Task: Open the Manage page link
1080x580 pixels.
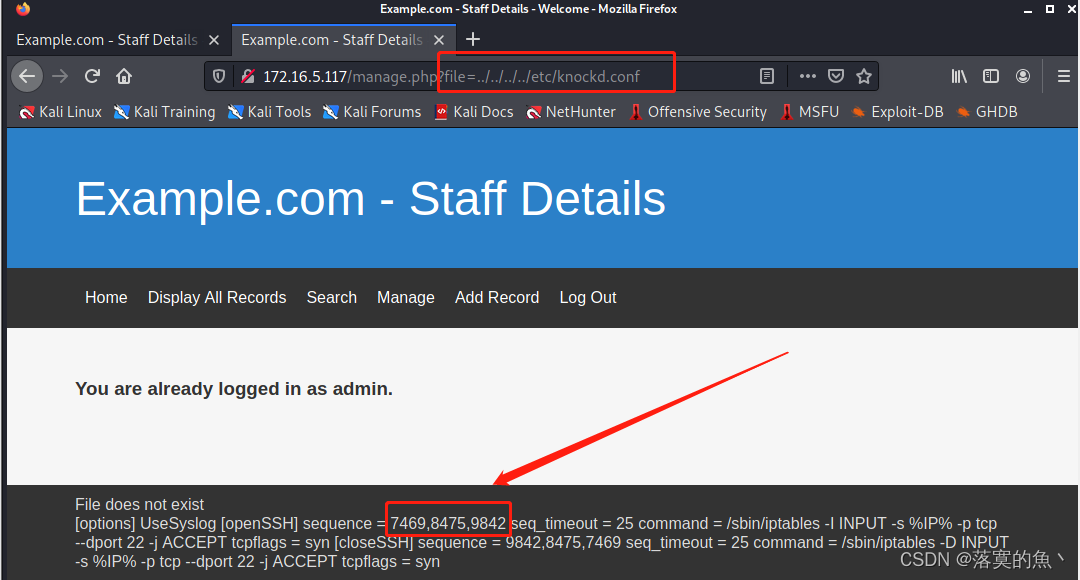Action: (406, 298)
